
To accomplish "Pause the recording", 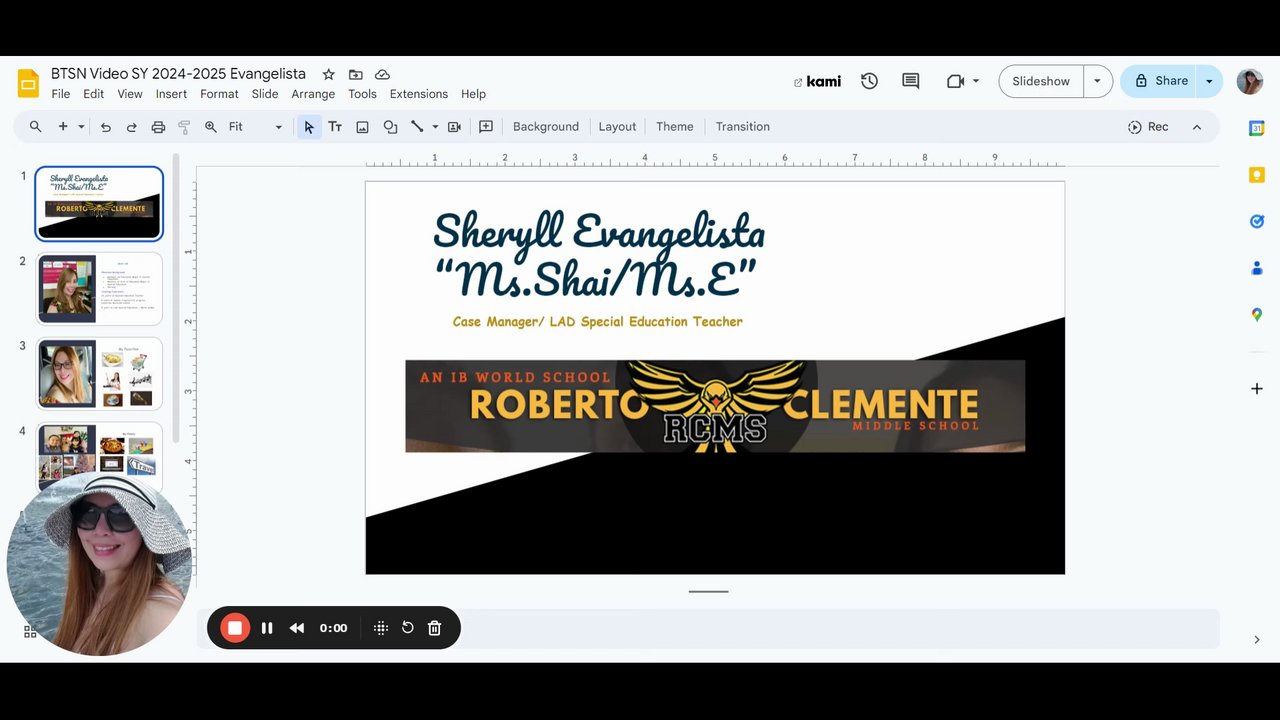I will (x=267, y=628).
